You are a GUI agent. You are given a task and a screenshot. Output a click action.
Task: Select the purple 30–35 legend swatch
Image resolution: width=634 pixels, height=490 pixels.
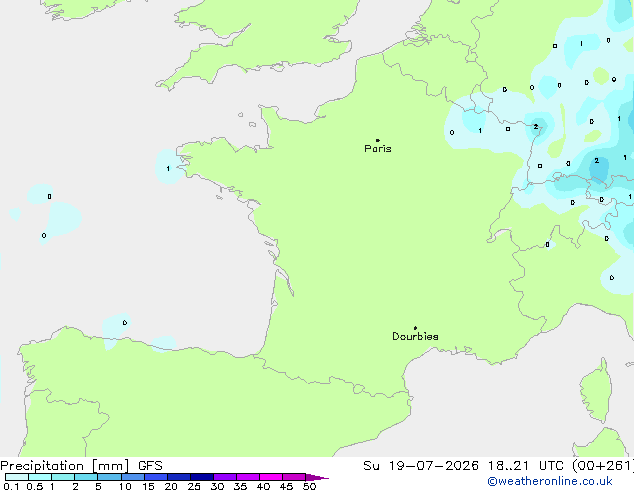point(225,477)
